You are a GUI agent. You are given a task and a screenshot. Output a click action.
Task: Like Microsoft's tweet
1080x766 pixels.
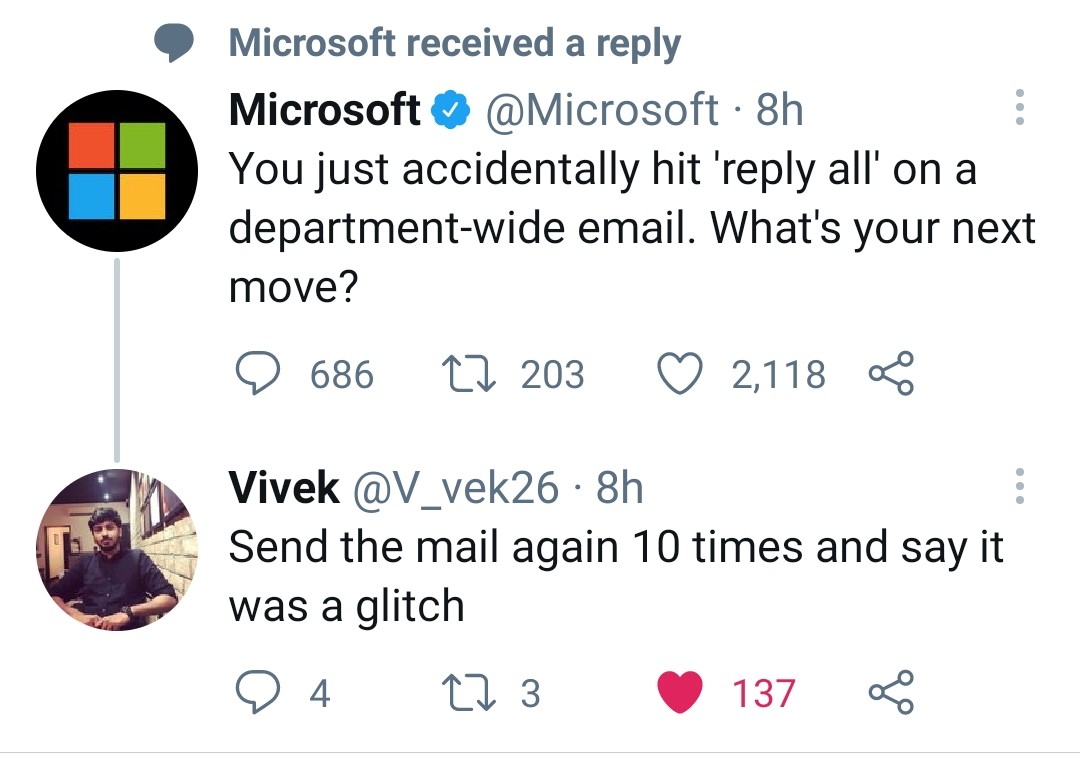click(677, 375)
